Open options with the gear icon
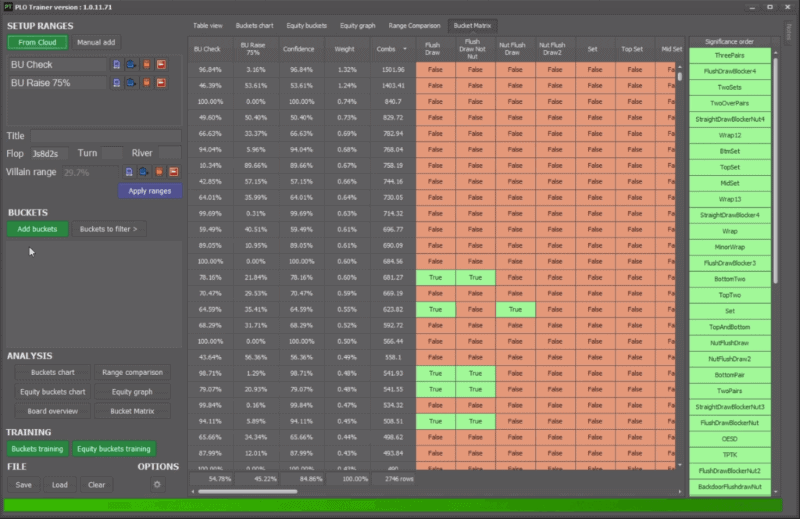 click(157, 484)
